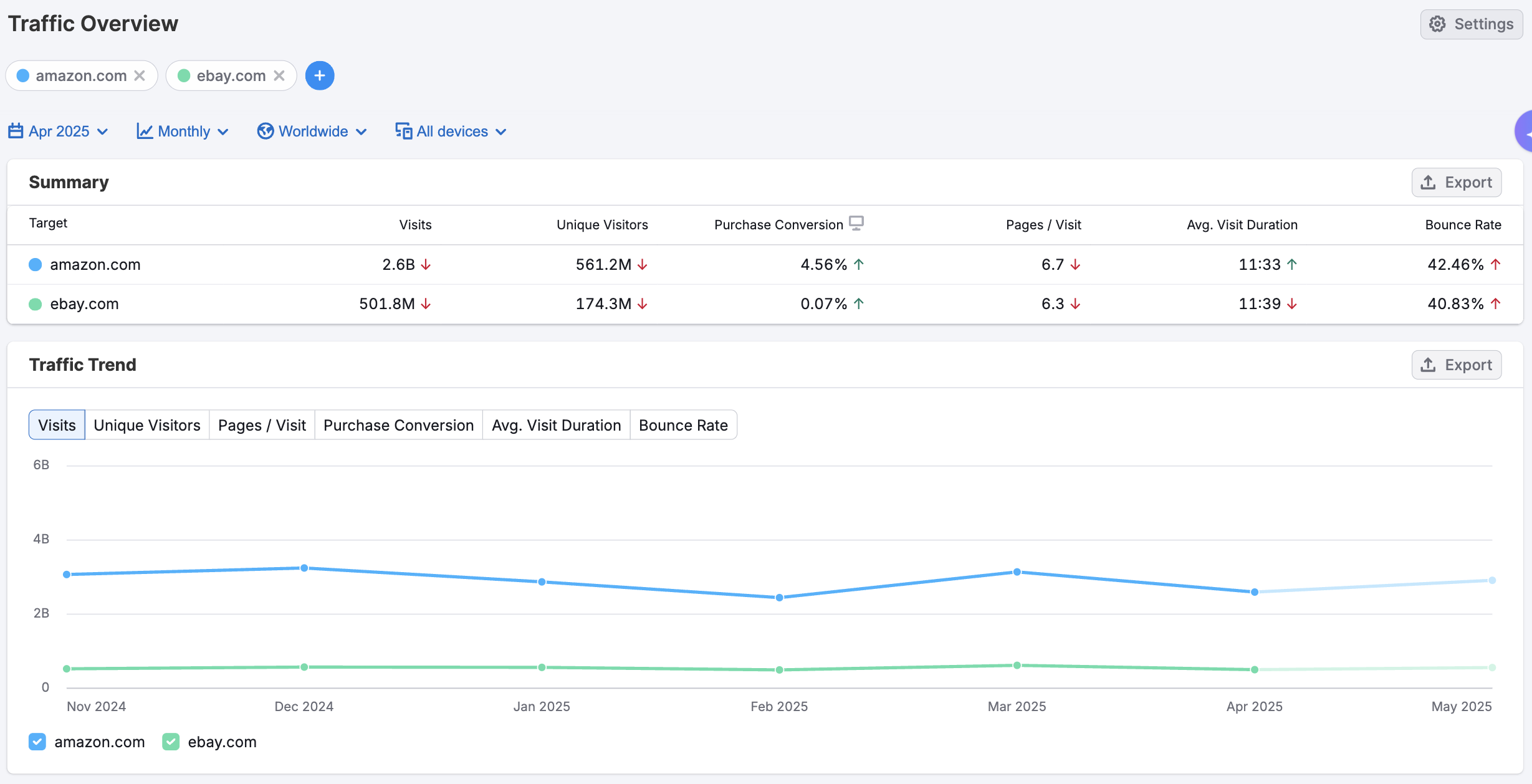This screenshot has height=784, width=1532.
Task: Switch to Pages / Visit chart tab
Action: (262, 425)
